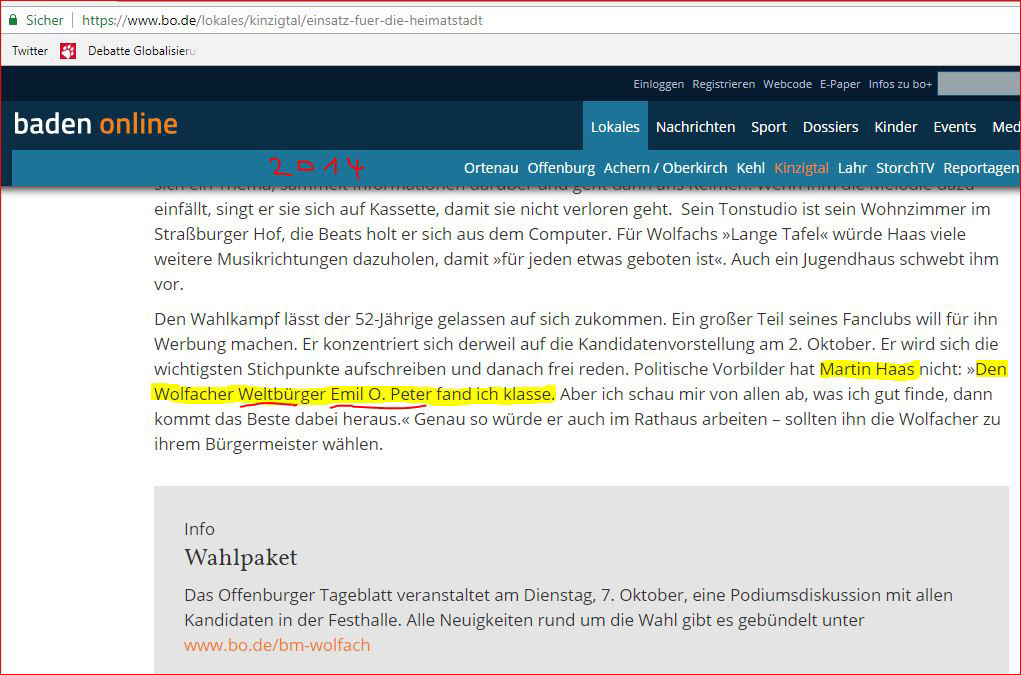
Task: Open the Twitter bookmark
Action: 30,51
